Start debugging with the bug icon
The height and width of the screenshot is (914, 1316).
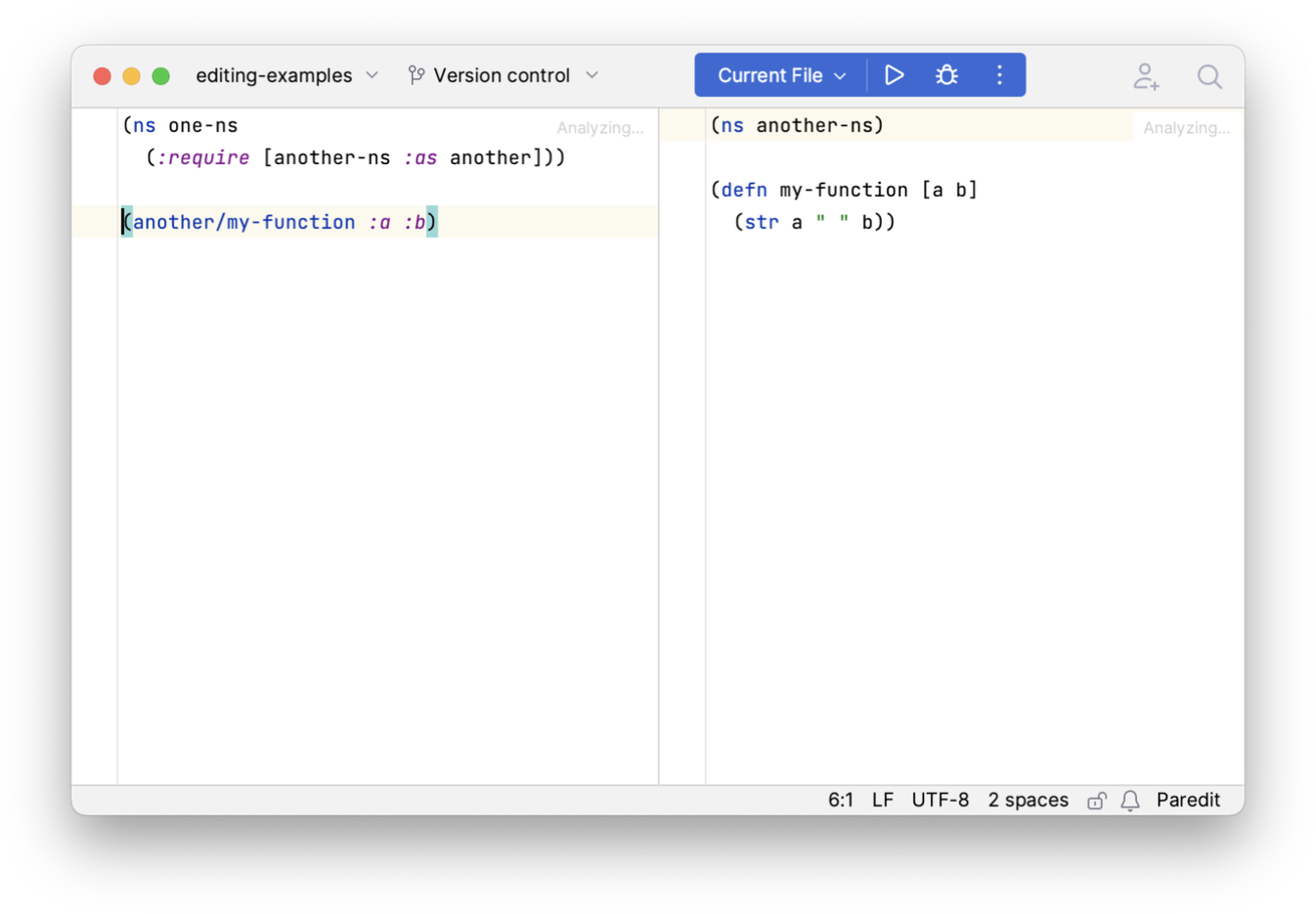coord(946,75)
